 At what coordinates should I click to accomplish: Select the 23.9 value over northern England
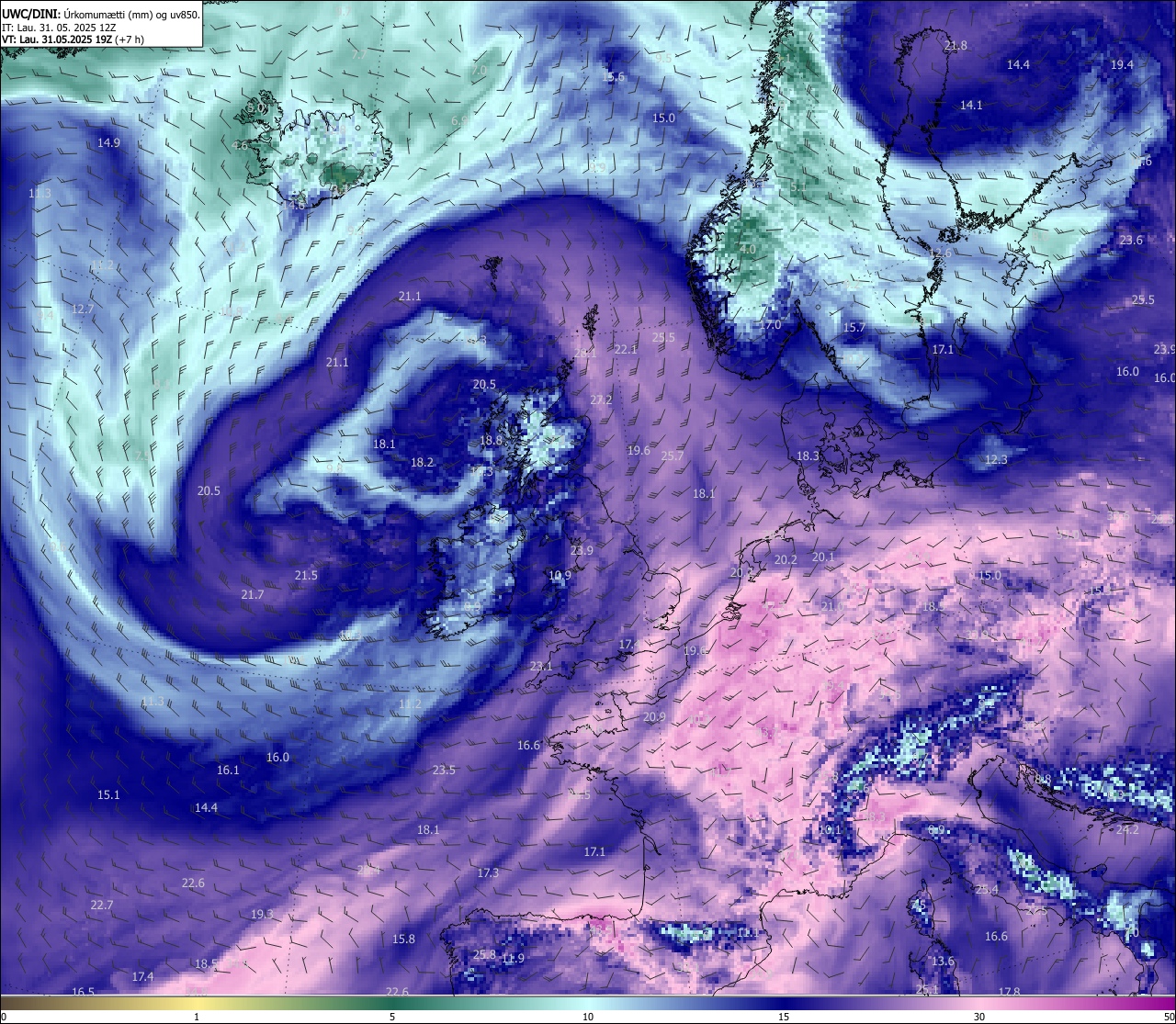[582, 551]
